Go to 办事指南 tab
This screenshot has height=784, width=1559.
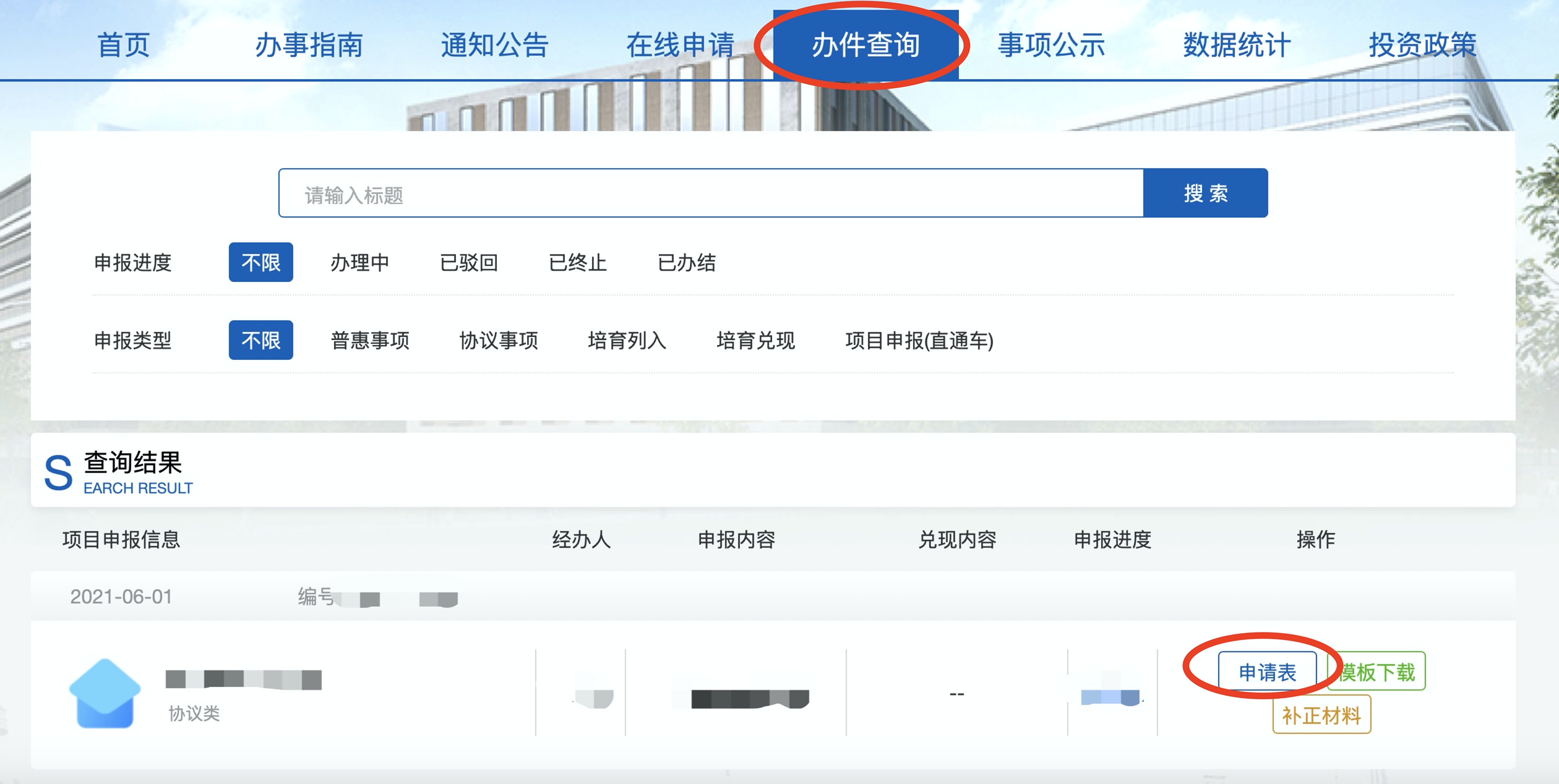tap(309, 45)
